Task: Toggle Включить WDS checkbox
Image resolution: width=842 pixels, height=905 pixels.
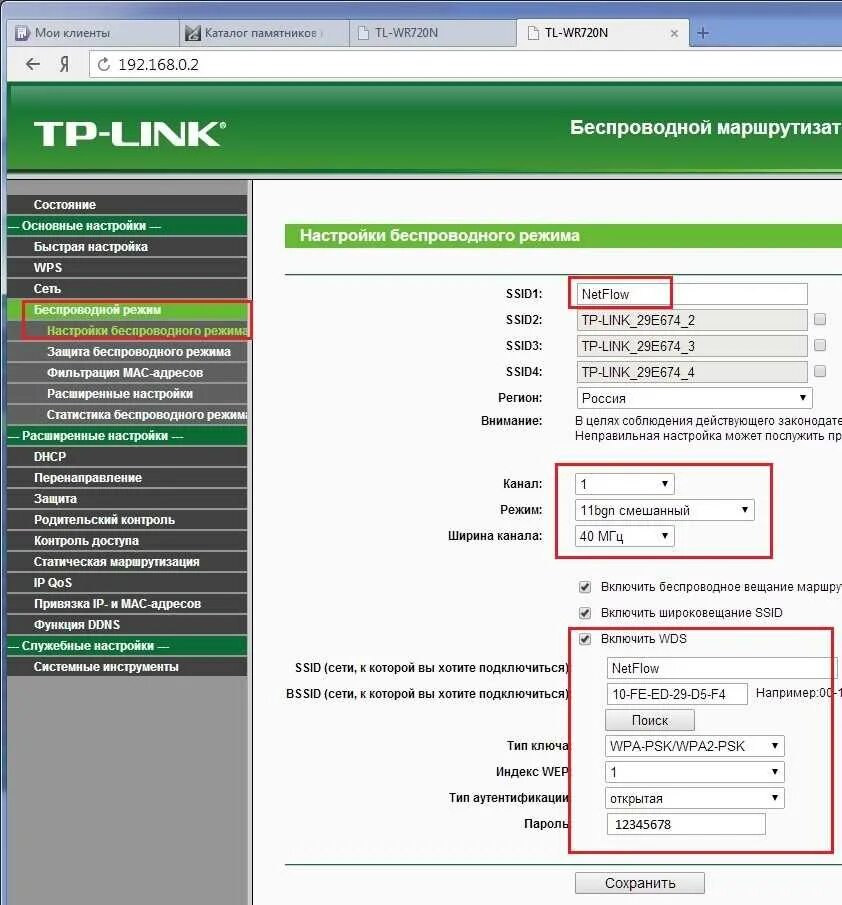Action: pos(585,639)
